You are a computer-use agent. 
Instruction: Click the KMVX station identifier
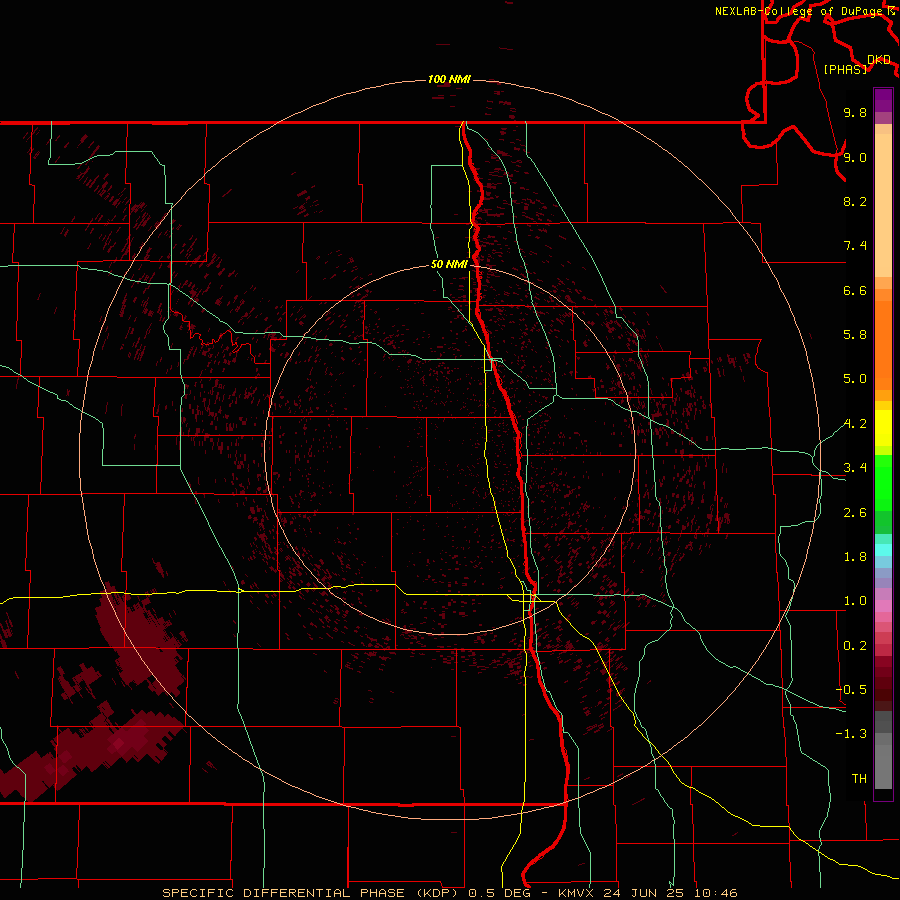tap(577, 893)
